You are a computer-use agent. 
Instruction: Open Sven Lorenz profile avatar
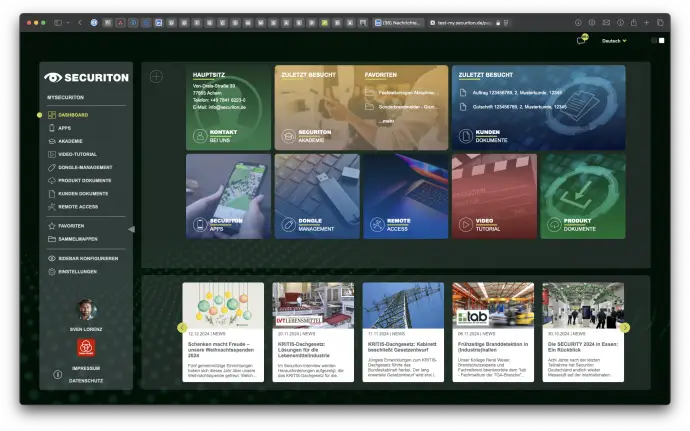point(86,309)
